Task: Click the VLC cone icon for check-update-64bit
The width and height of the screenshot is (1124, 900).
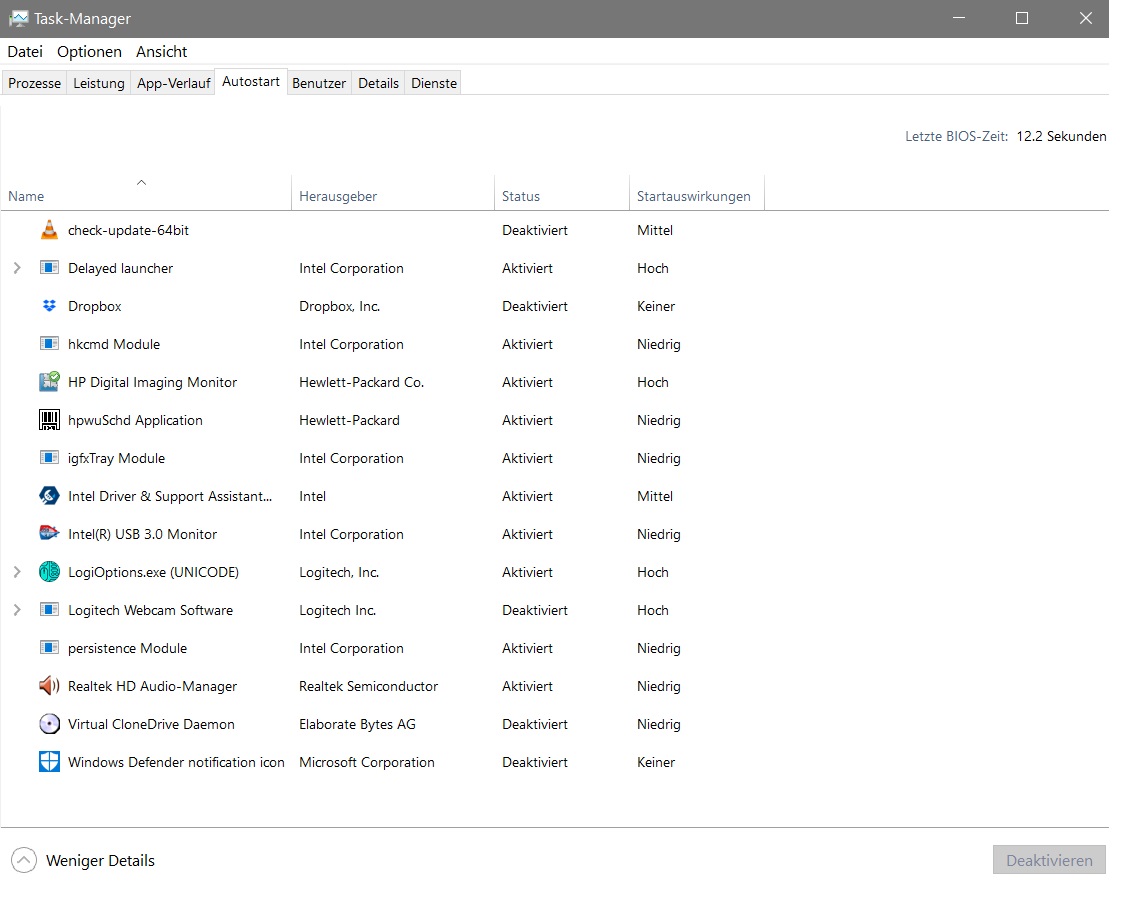Action: click(x=49, y=230)
